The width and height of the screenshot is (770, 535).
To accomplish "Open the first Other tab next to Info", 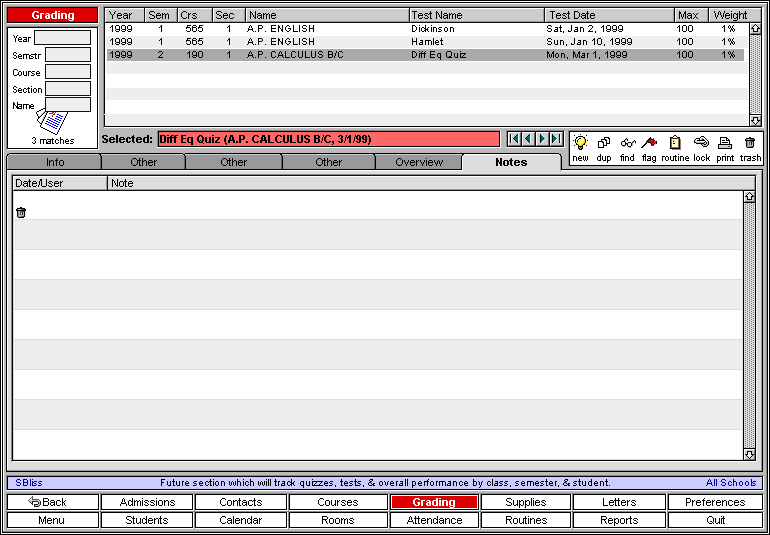I will (x=143, y=162).
